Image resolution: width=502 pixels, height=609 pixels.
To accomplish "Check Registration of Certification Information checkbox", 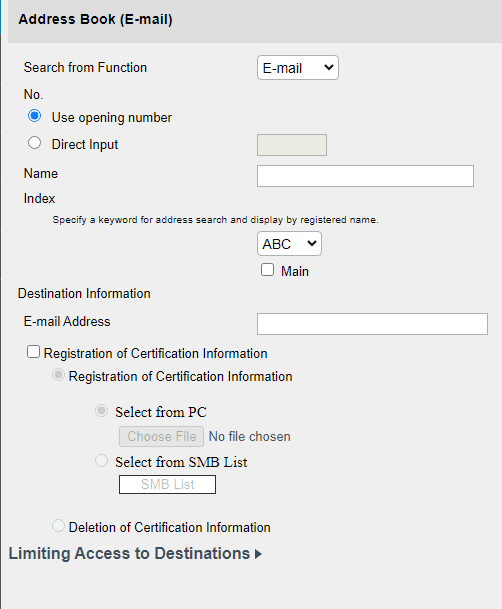I will pyautogui.click(x=33, y=352).
